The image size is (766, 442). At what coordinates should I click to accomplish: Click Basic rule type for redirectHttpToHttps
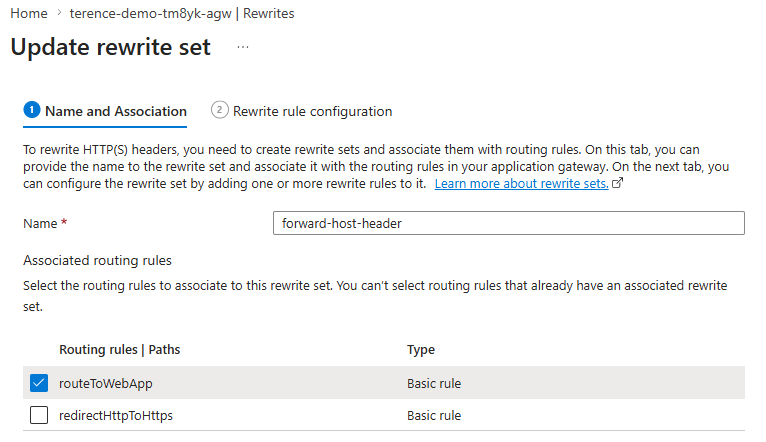pyautogui.click(x=434, y=416)
